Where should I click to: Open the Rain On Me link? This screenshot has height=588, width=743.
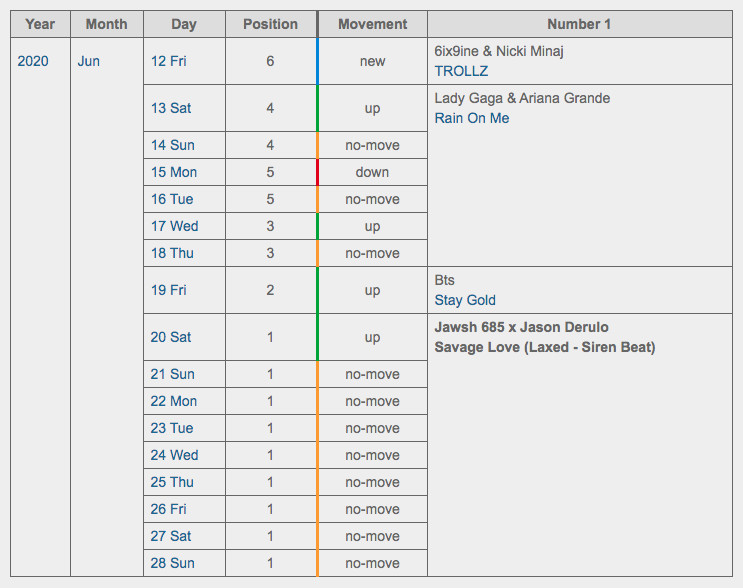472,118
